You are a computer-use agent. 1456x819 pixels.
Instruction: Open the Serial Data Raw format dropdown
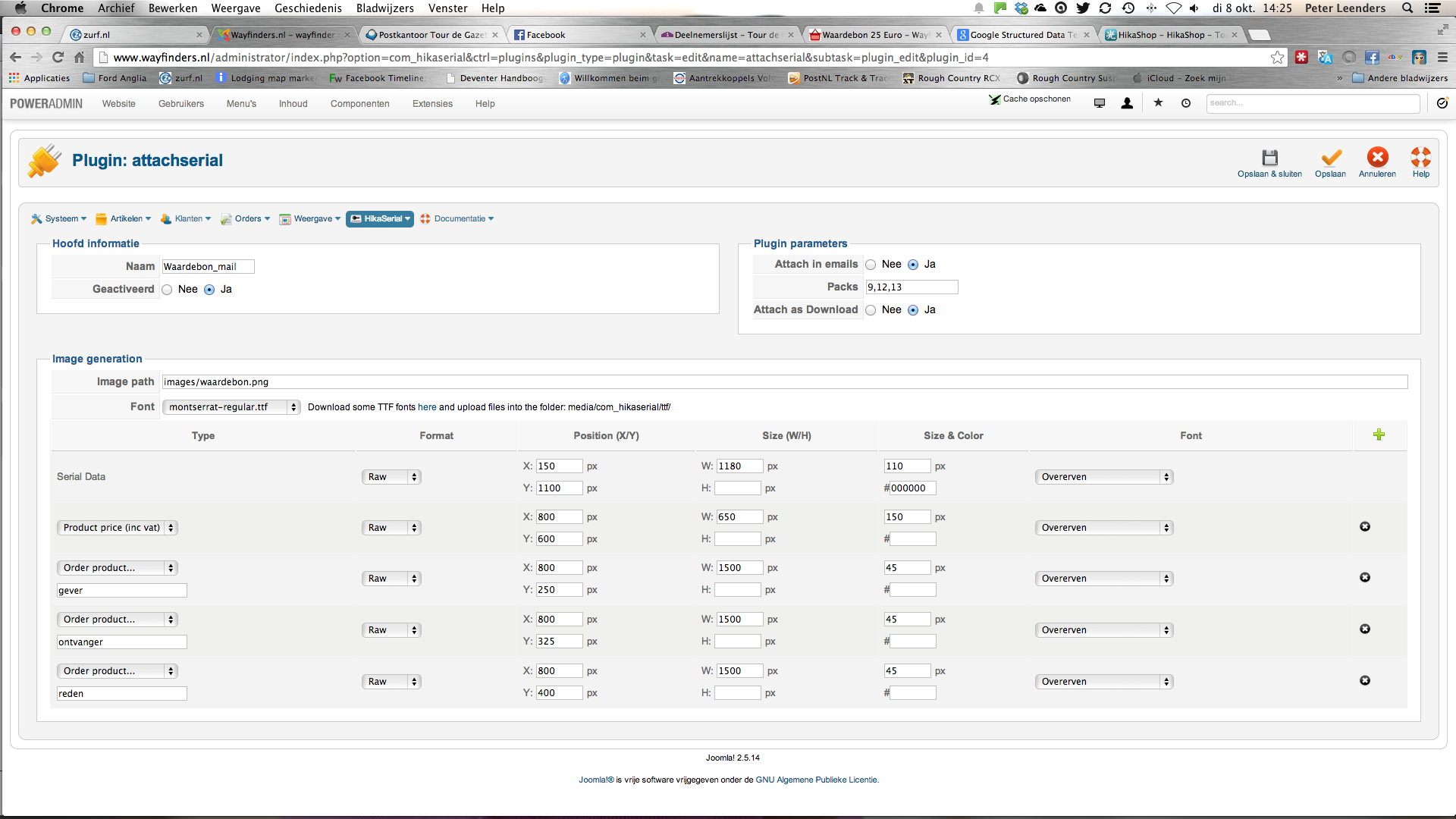tap(391, 477)
